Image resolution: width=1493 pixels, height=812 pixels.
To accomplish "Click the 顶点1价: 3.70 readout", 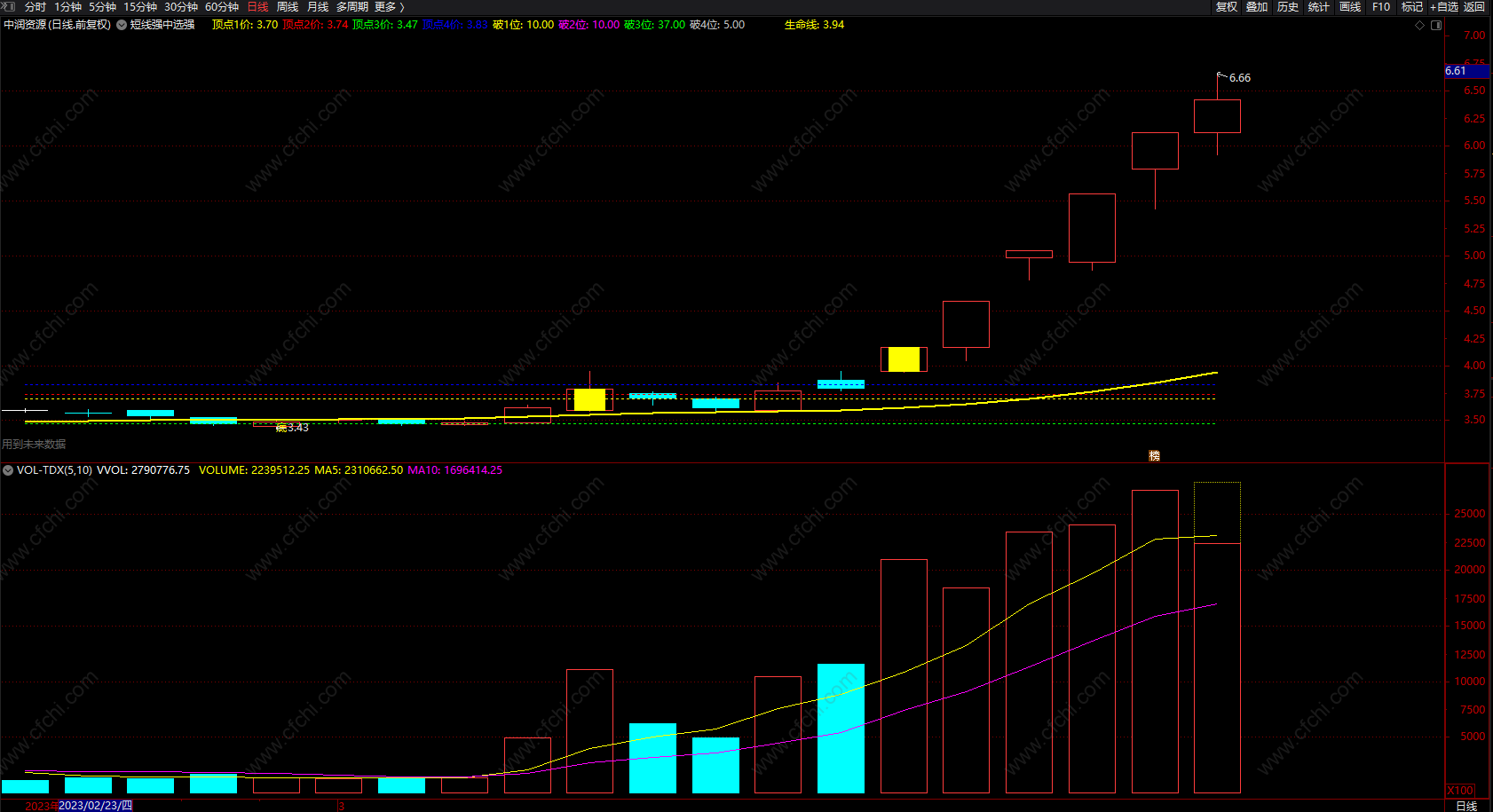I will pos(245,25).
